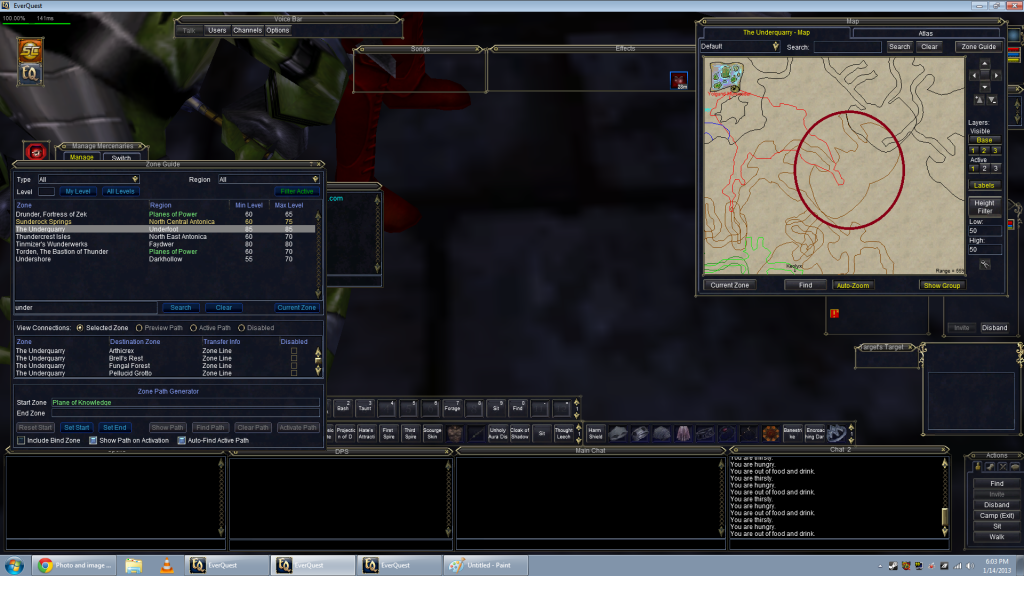Click the chestplate armor item hotbar slot
The image size is (1024, 608).
tap(455, 433)
